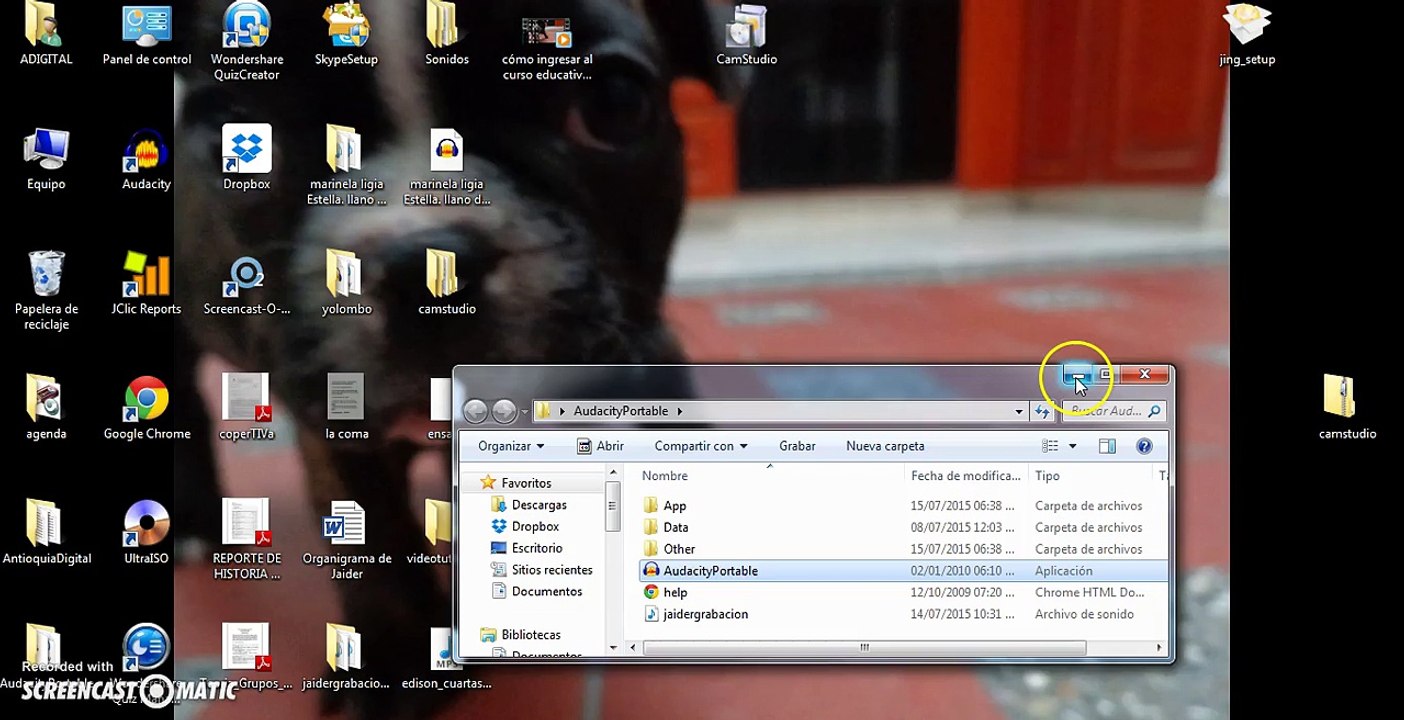Click the horizontal scrollbar in the file list
The width and height of the screenshot is (1404, 720).
864,648
